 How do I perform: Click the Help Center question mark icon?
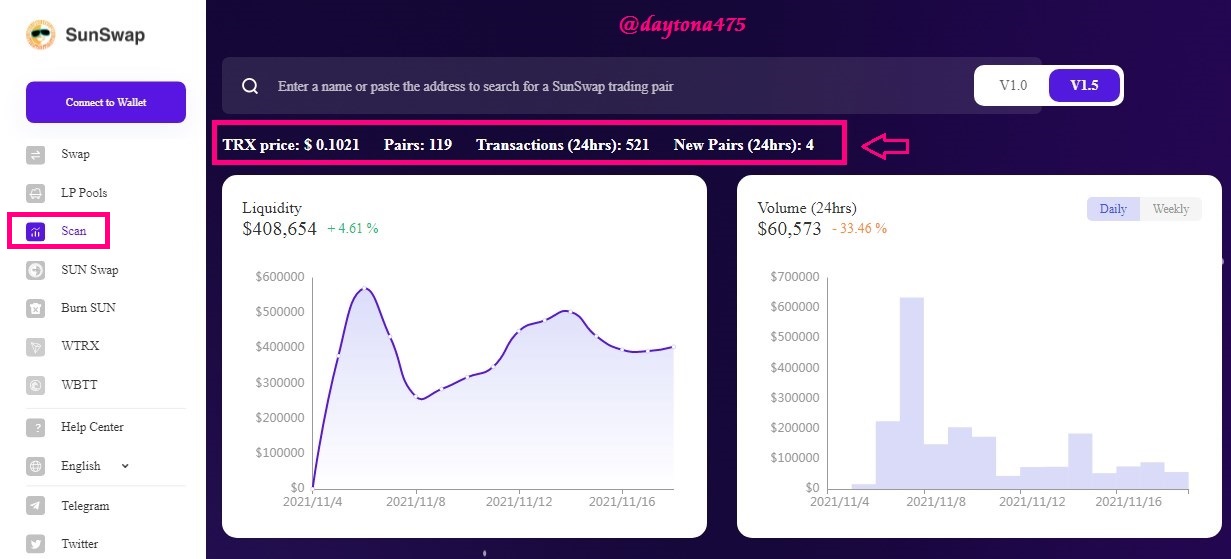(x=35, y=428)
